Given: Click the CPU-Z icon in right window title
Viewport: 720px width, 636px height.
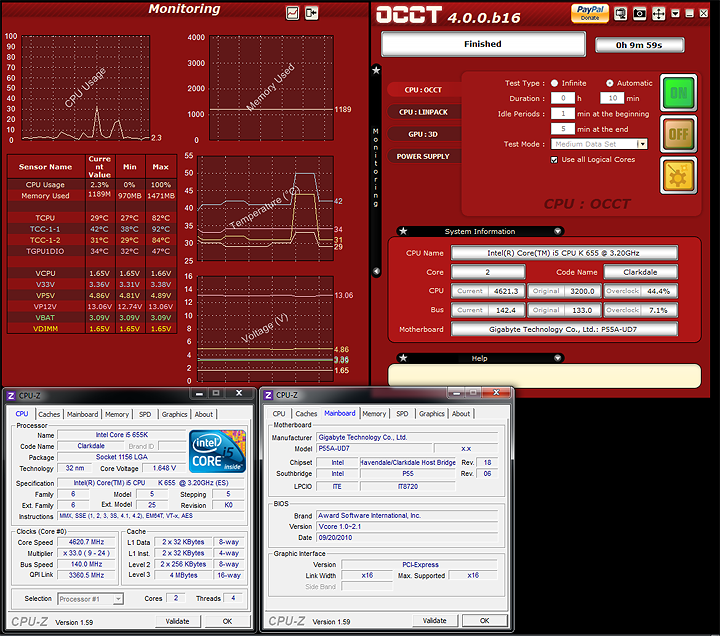Looking at the screenshot, I should tap(269, 395).
